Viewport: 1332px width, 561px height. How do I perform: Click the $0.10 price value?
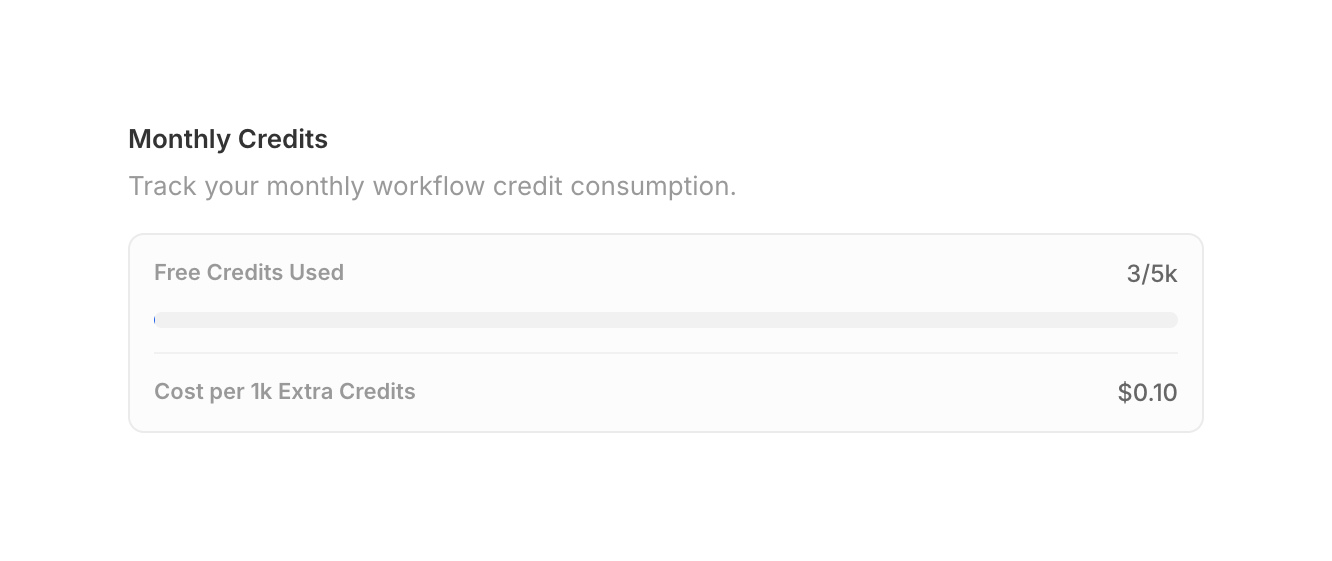click(x=1147, y=393)
